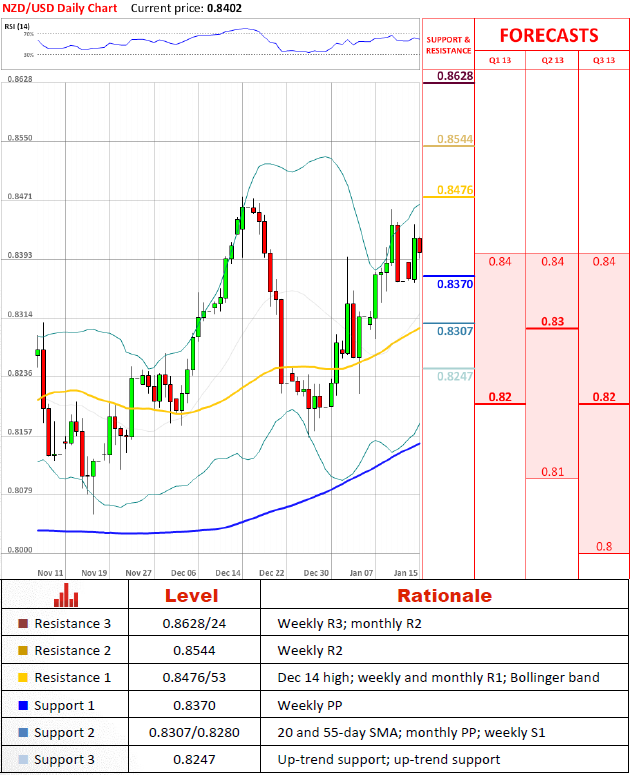
Task: Click the 'Dec 22' date axis label
Action: pyautogui.click(x=272, y=573)
